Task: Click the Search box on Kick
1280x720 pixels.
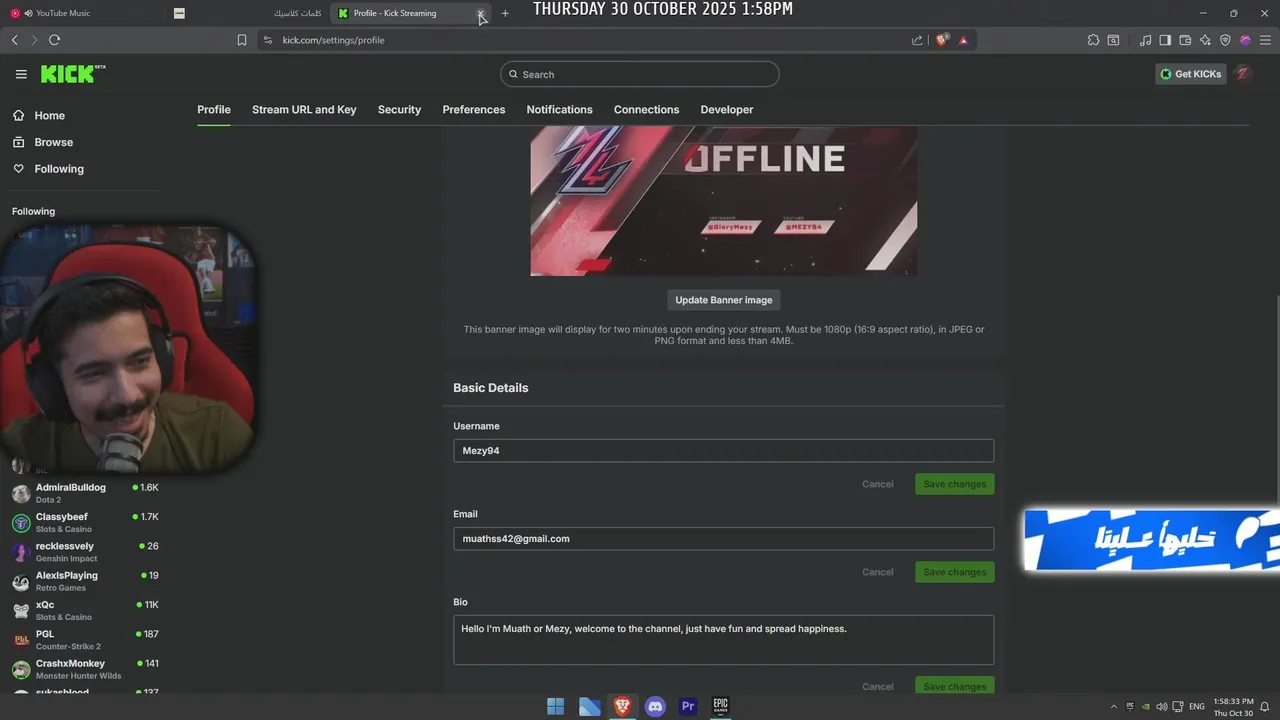Action: 640,74
